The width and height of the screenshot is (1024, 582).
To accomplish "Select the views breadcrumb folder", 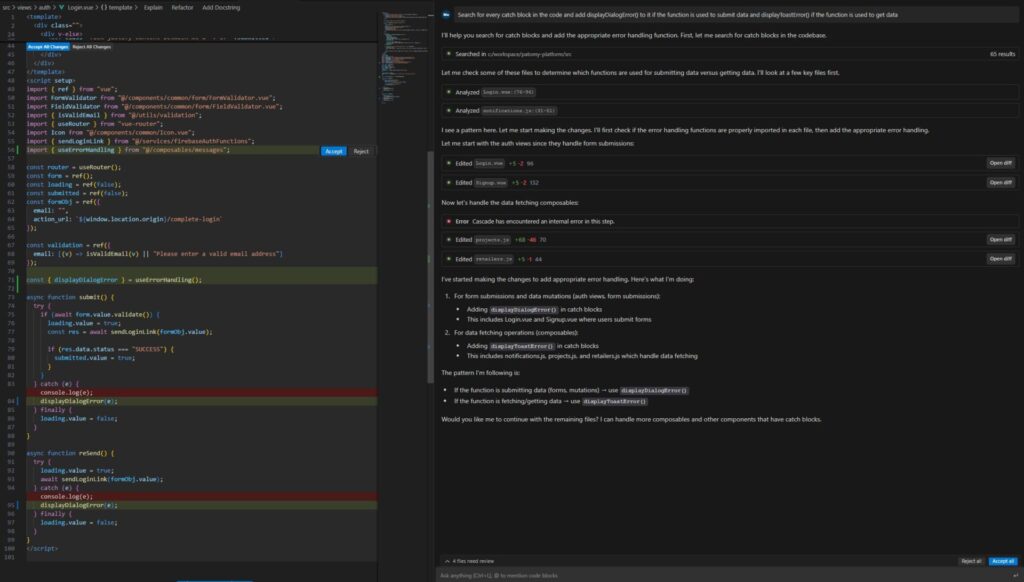I will point(24,8).
